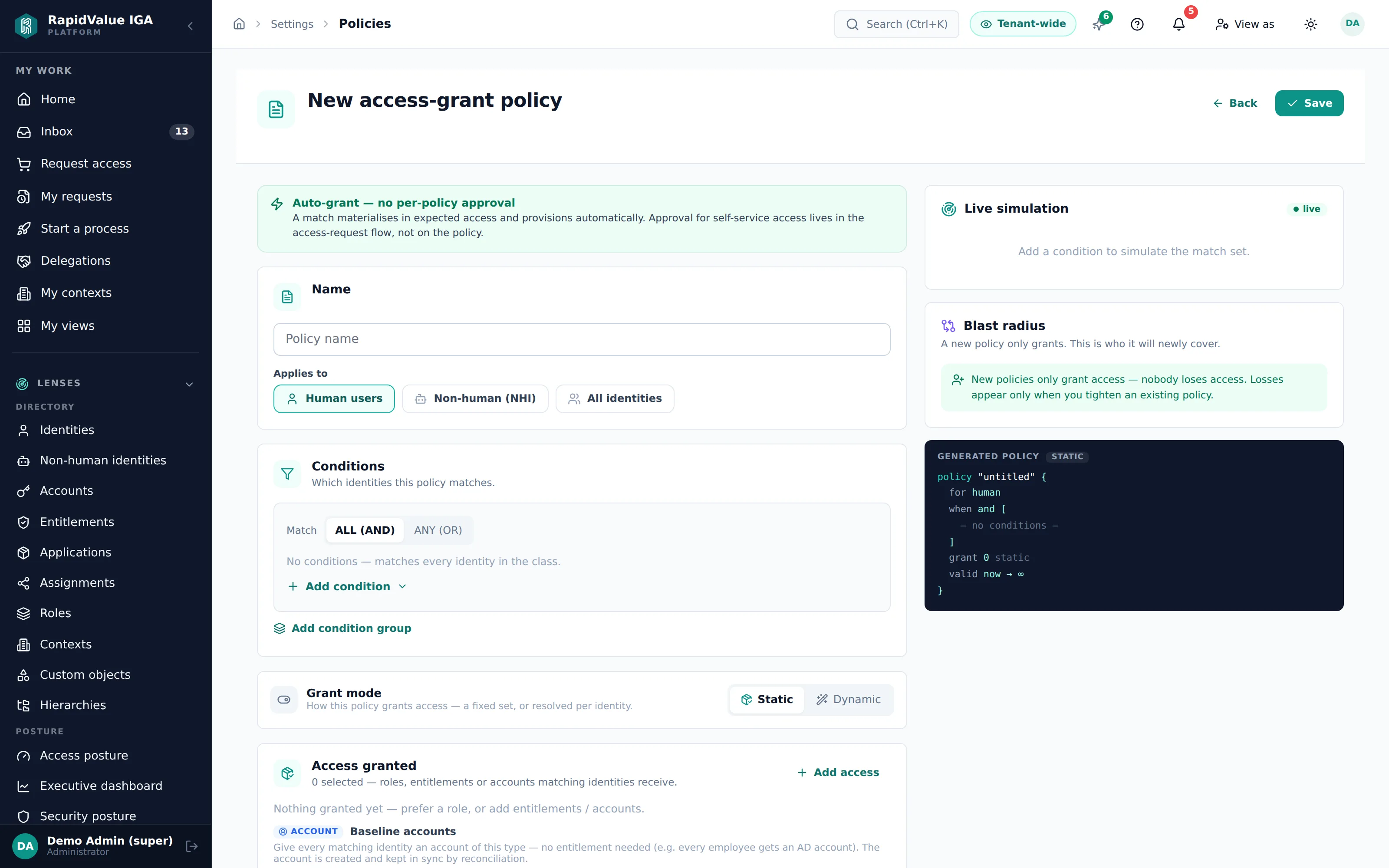This screenshot has width=1389, height=868.
Task: Click the Demo Admin (super) user name
Action: click(110, 841)
